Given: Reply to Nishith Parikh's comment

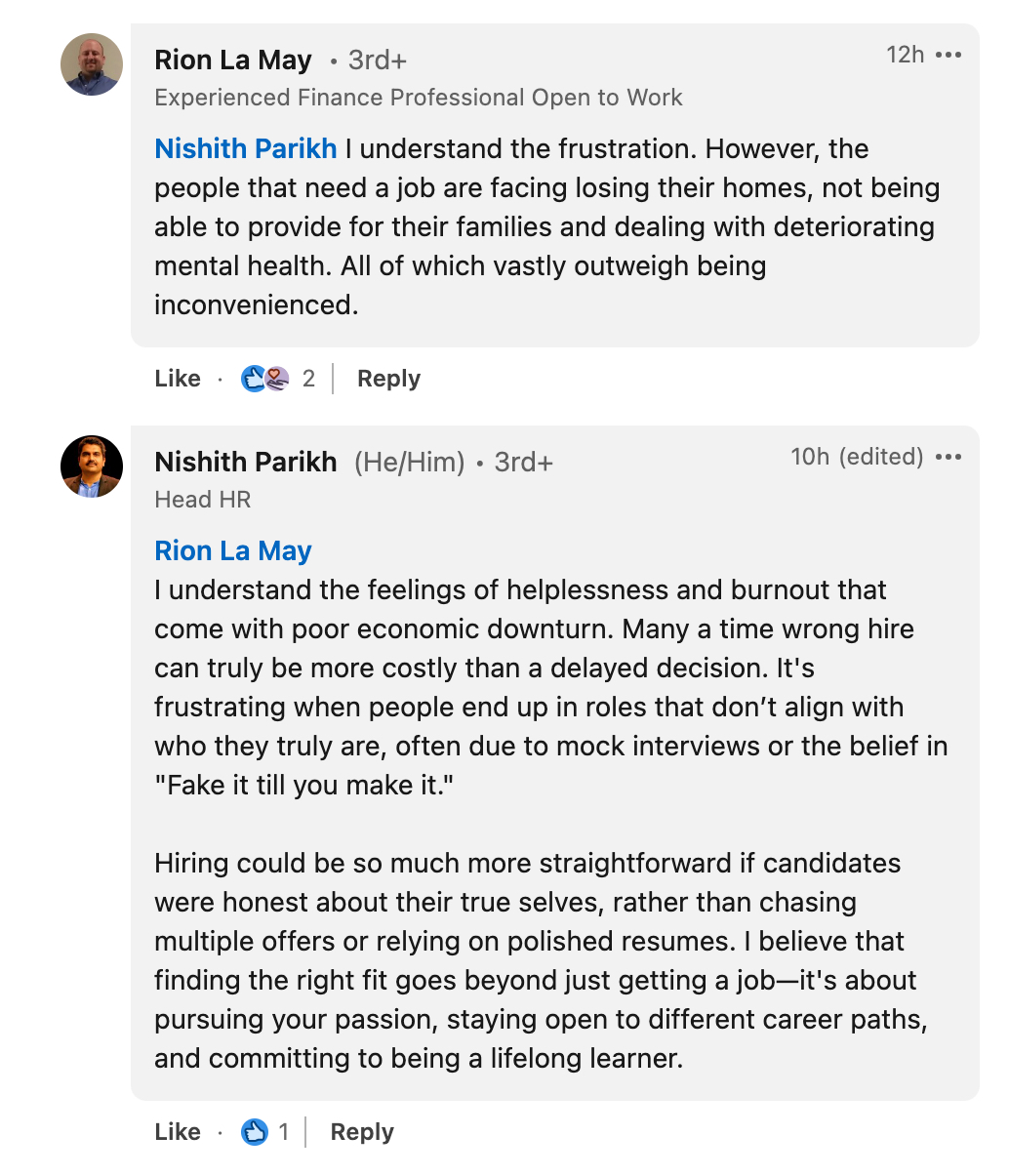Looking at the screenshot, I should [360, 1131].
